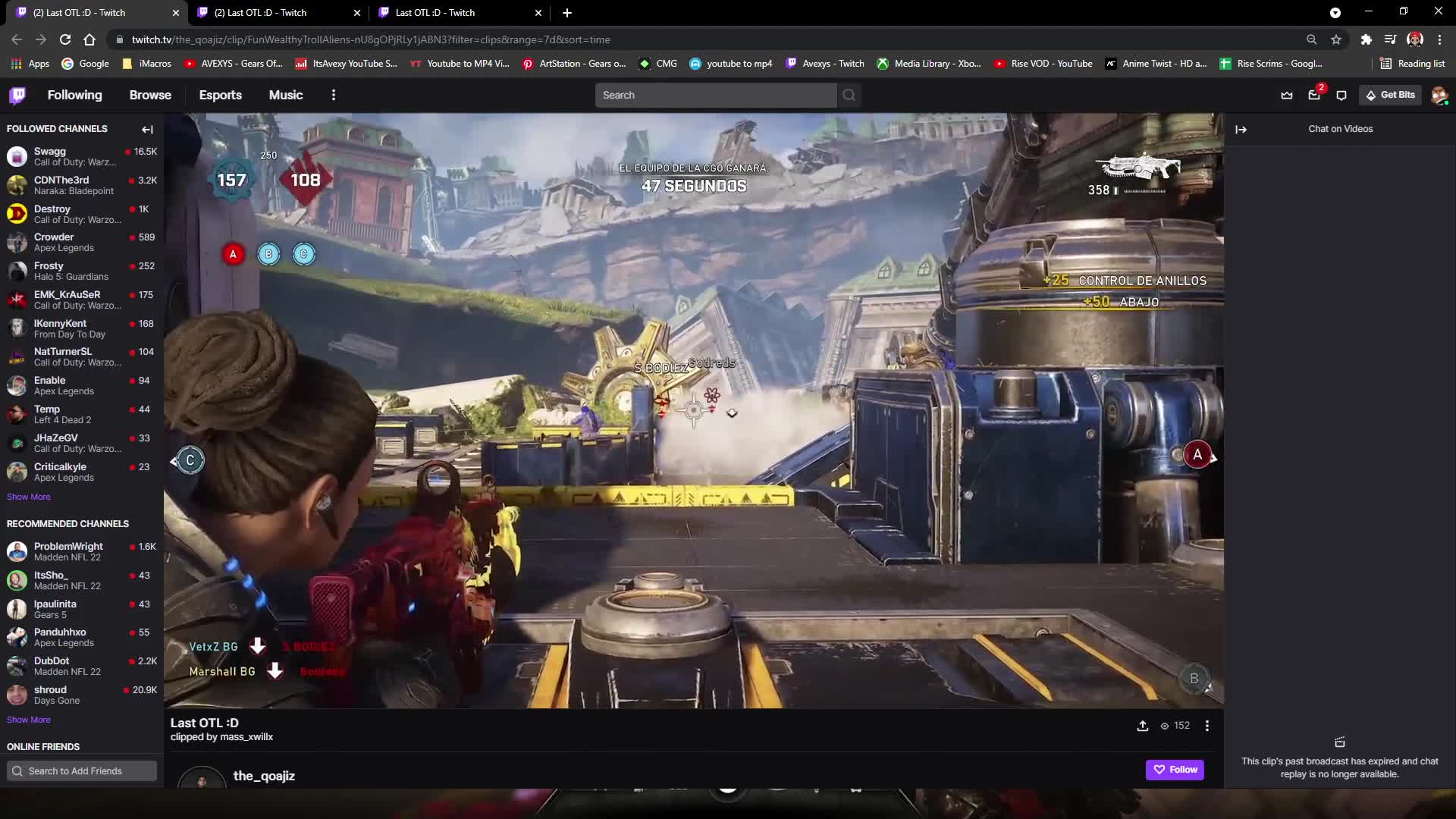Open the Avexys - Twitch bookmark
The height and width of the screenshot is (819, 1456).
pyautogui.click(x=825, y=64)
